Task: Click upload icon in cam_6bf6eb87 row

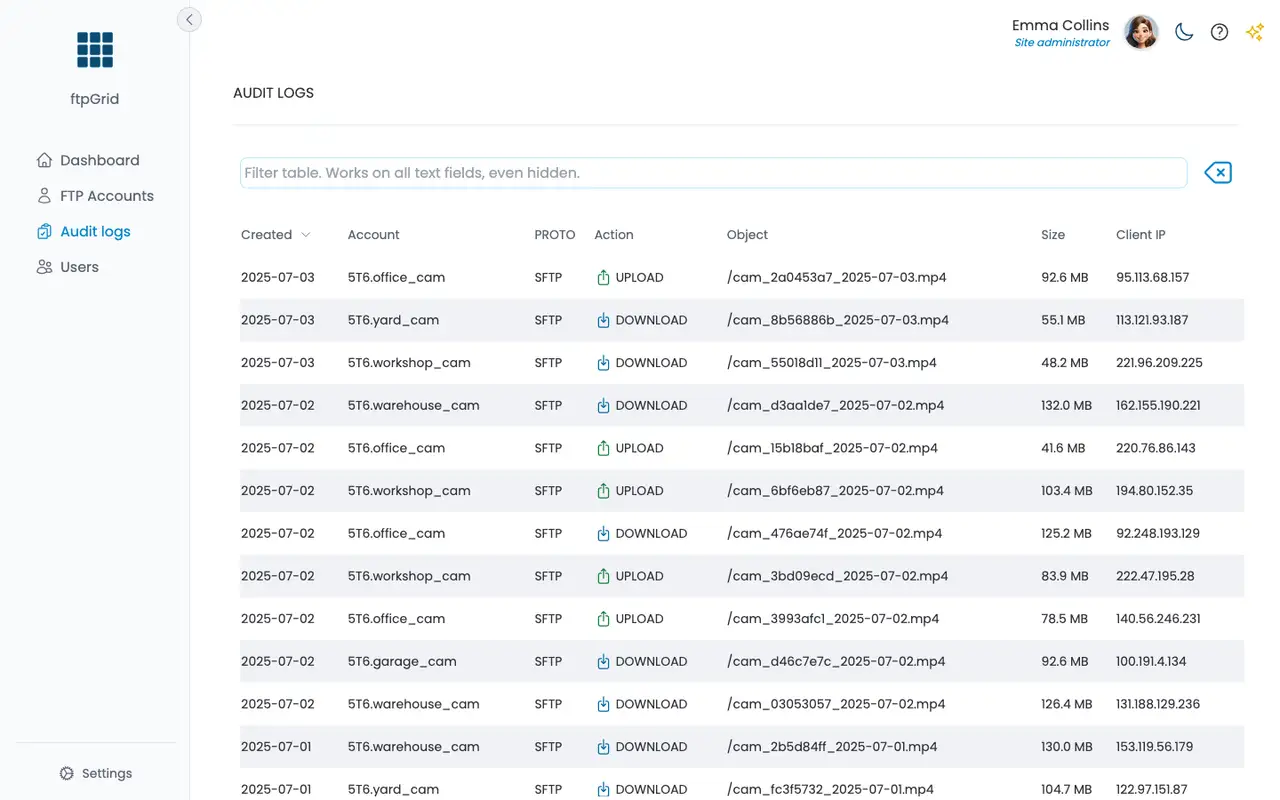Action: (x=603, y=491)
